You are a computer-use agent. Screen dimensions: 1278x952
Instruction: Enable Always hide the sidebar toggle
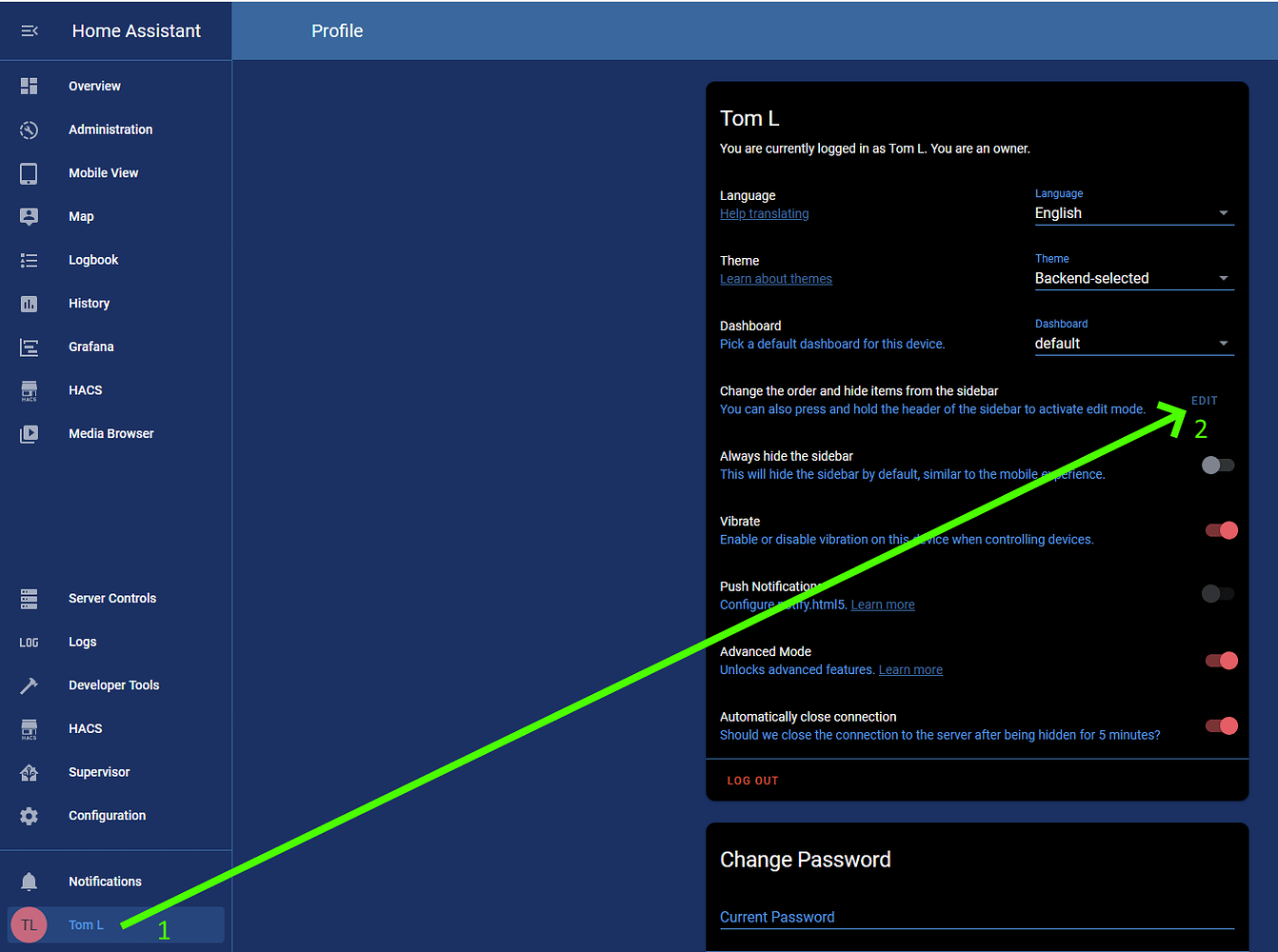1218,466
